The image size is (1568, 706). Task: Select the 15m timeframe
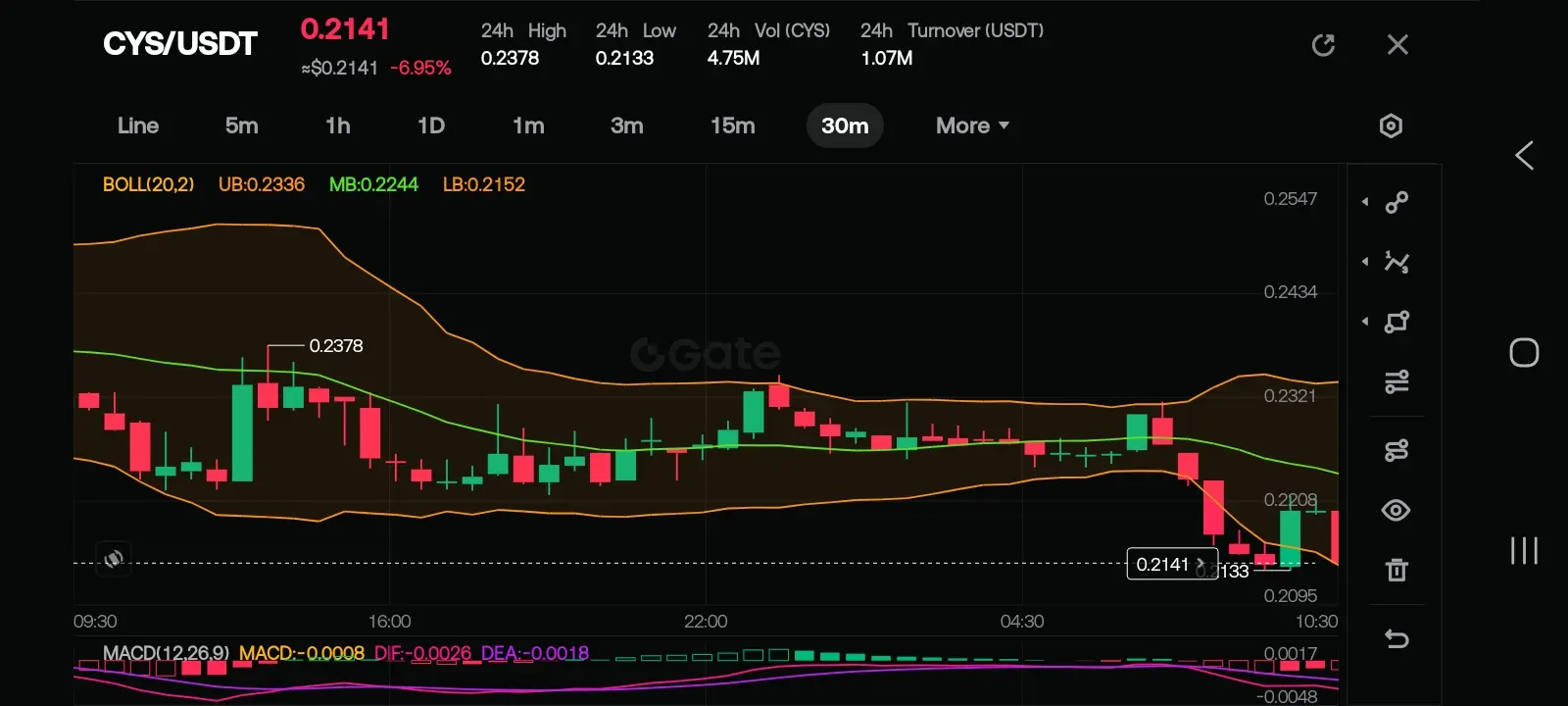[x=733, y=126]
